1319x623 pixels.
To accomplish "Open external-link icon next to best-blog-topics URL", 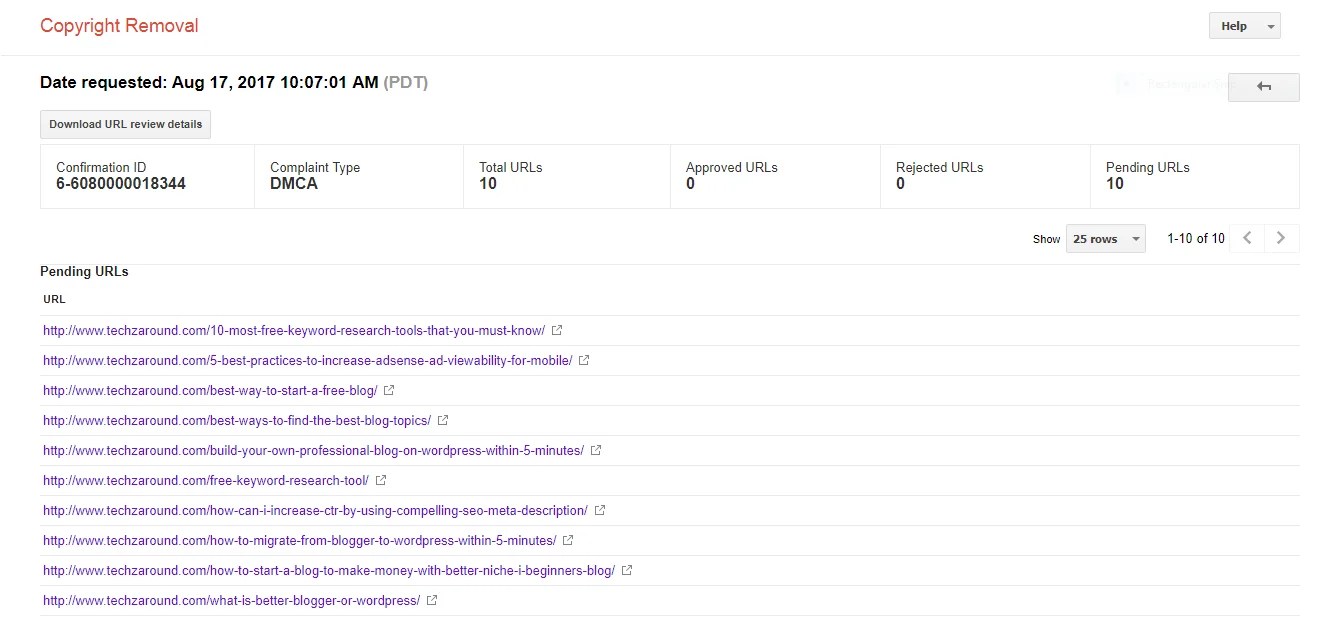I will pyautogui.click(x=443, y=420).
